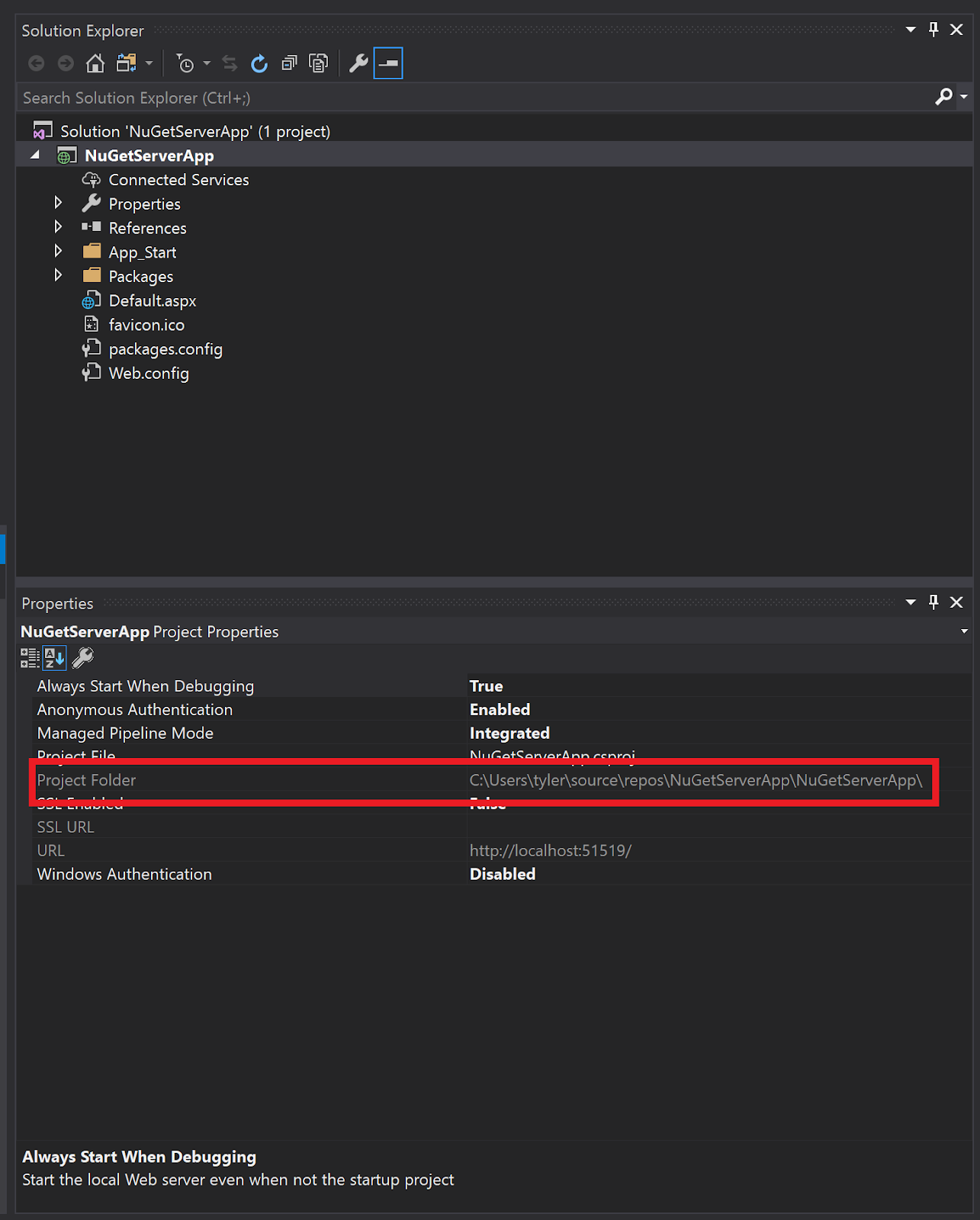The width and height of the screenshot is (980, 1220).
Task: Select Solution 'NuGetServerApp' root node
Action: tap(195, 131)
